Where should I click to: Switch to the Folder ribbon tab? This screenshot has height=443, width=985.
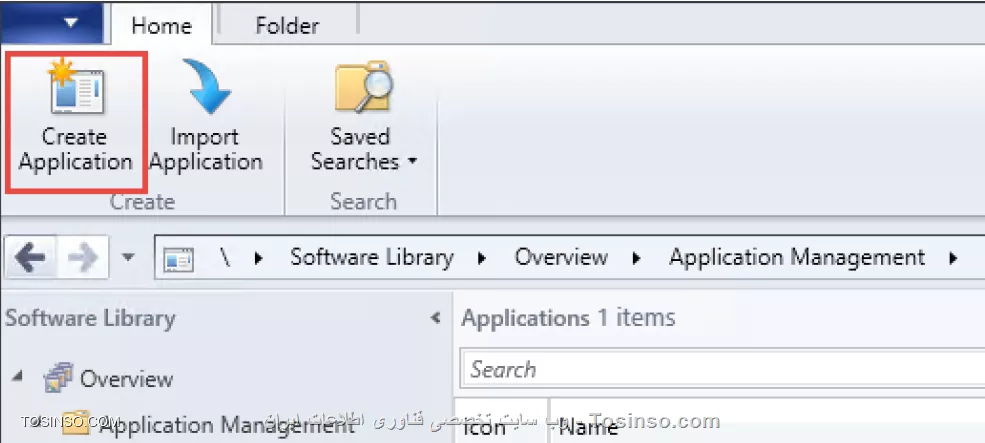(287, 25)
